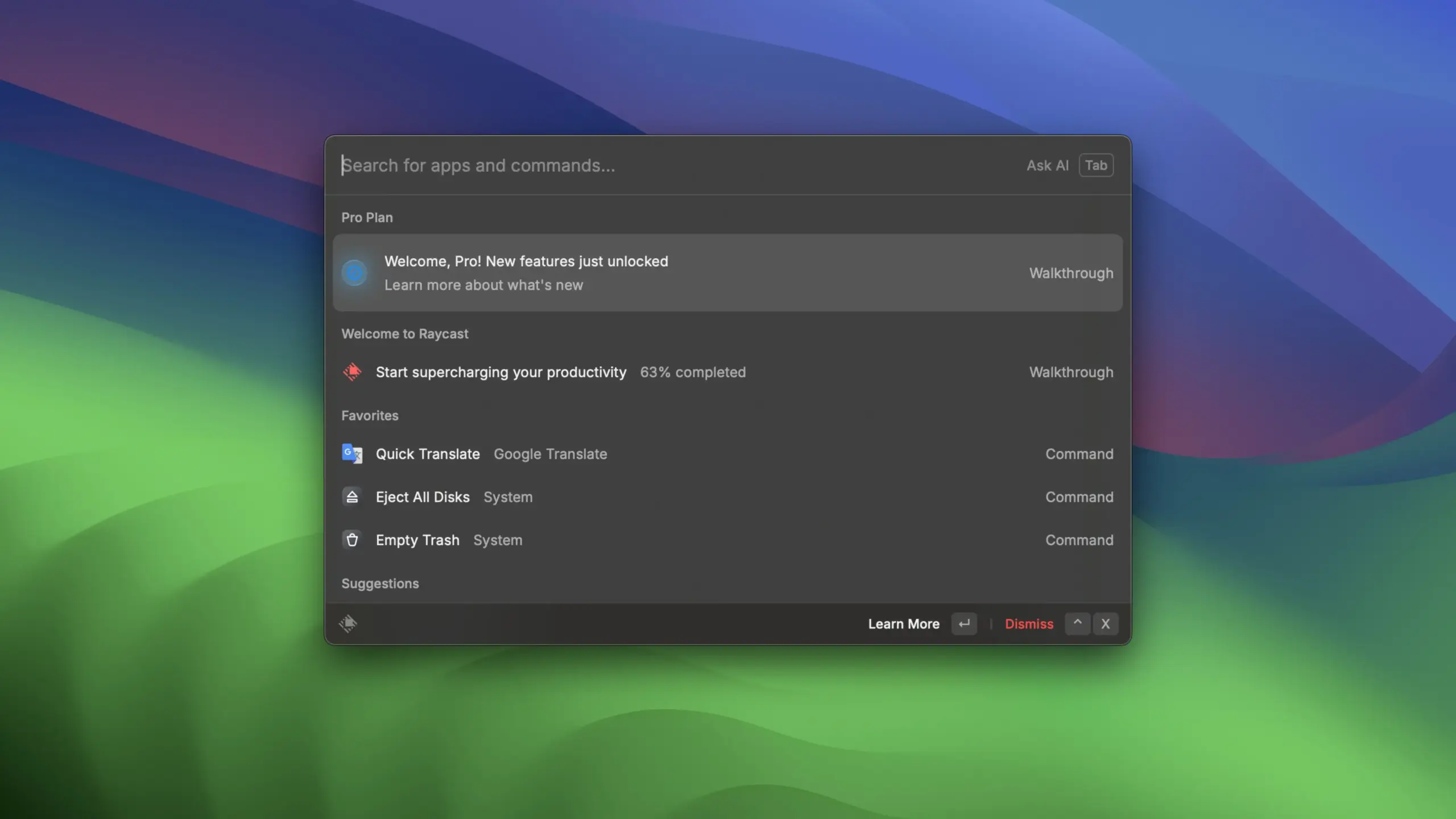Open Start supercharging your productivity walkthrough
The image size is (1456, 819).
(500, 372)
